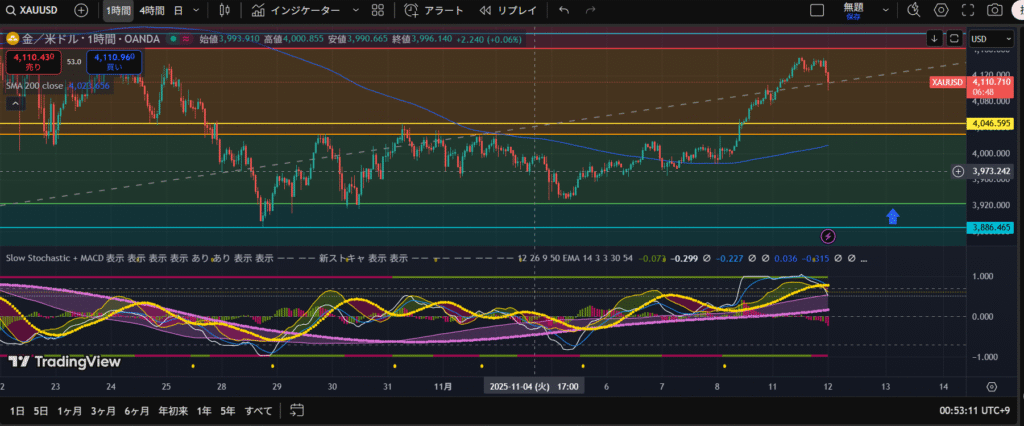The width and height of the screenshot is (1024, 426).
Task: Enter fullscreen mode
Action: coord(968,11)
